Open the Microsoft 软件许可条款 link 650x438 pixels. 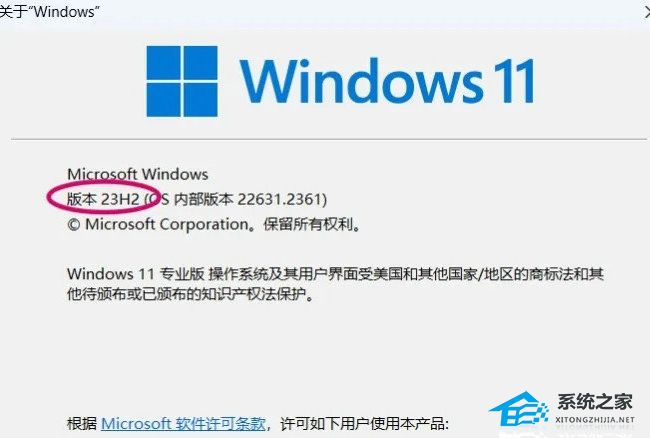tap(183, 423)
